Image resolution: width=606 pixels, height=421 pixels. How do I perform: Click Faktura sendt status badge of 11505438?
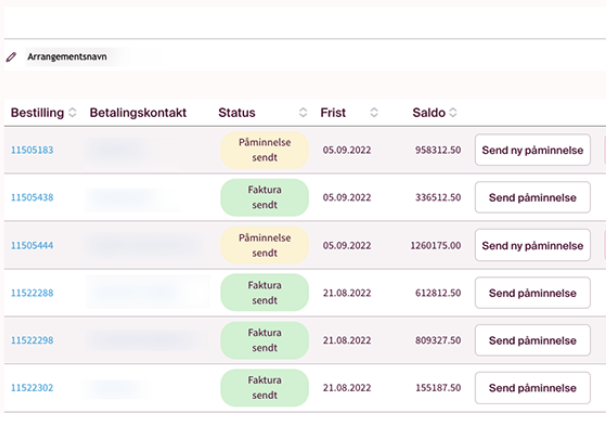[265, 198]
